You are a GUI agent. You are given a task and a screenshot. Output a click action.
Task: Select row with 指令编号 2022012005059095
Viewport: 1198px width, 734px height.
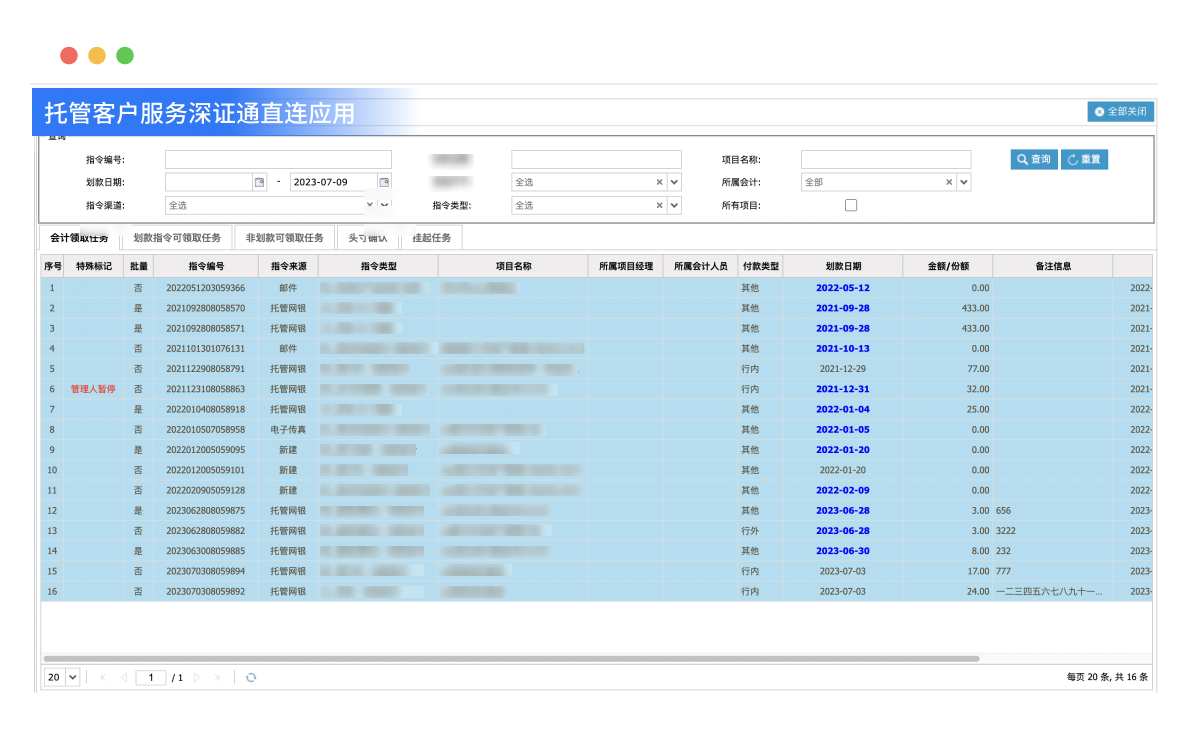(x=596, y=451)
